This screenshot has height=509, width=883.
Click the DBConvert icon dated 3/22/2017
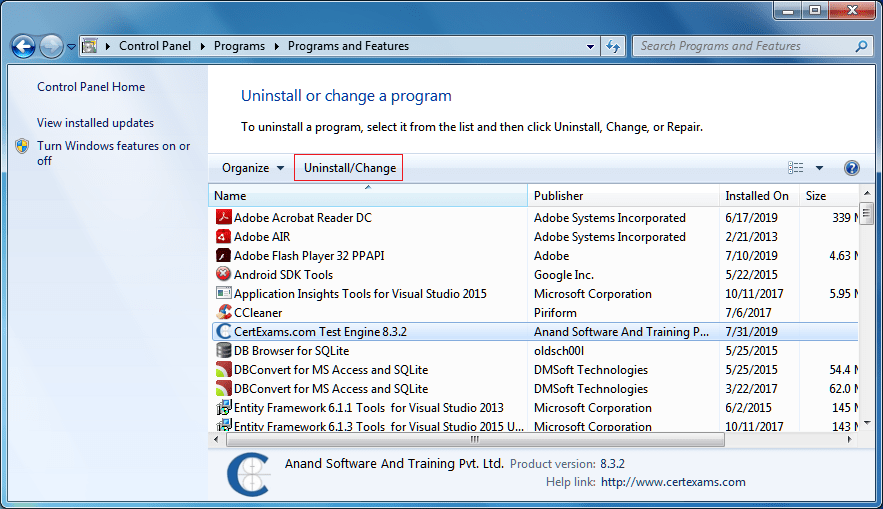pos(224,389)
